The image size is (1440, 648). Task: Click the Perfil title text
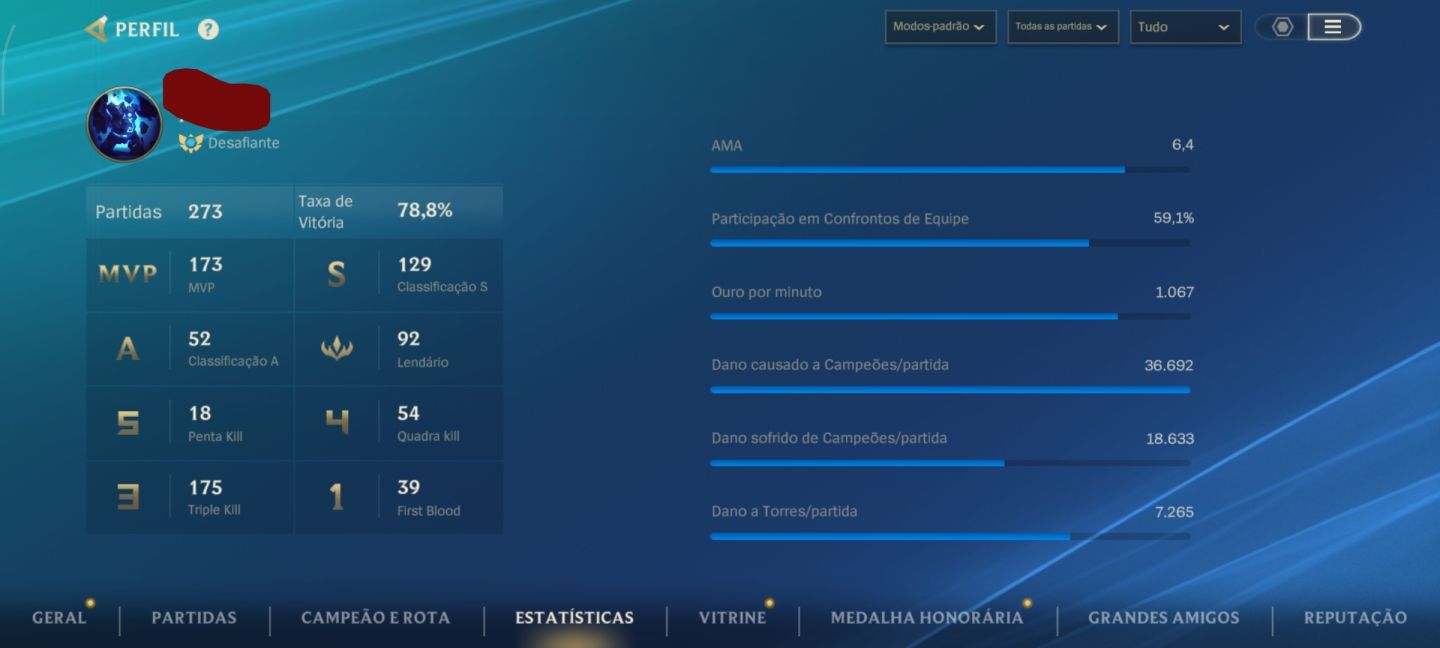(x=147, y=29)
